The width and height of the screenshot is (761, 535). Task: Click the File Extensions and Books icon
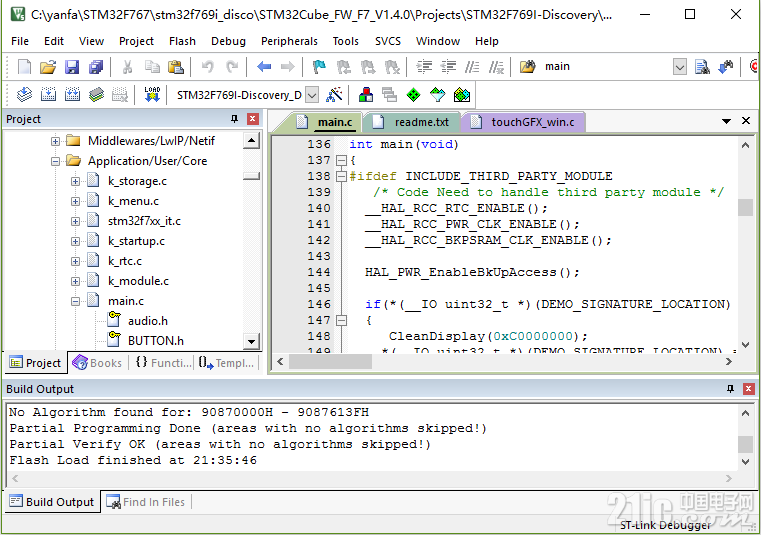[x=366, y=94]
